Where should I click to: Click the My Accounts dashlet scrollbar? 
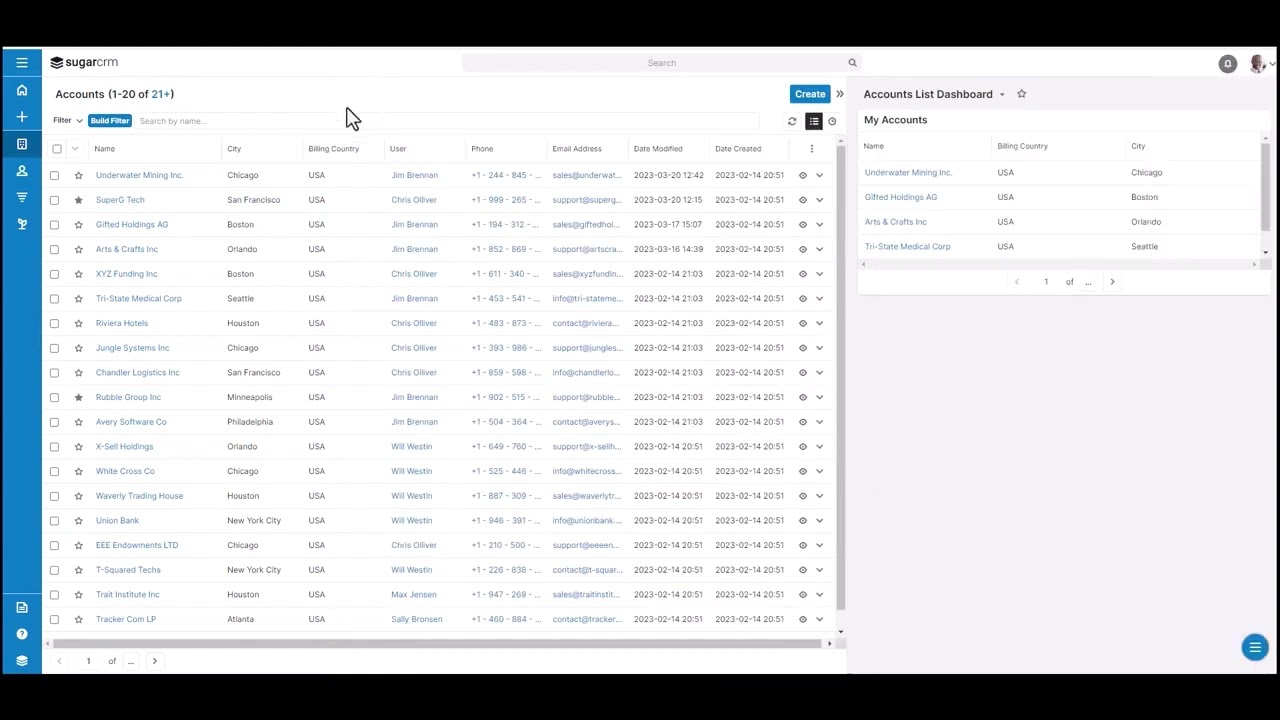[x=1265, y=186]
